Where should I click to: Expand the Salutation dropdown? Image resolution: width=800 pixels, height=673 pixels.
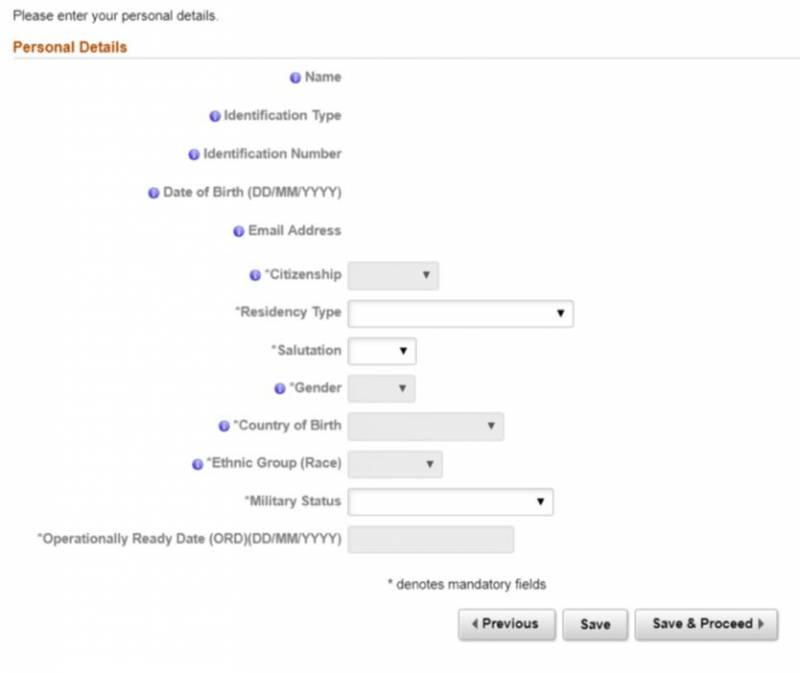pos(381,351)
